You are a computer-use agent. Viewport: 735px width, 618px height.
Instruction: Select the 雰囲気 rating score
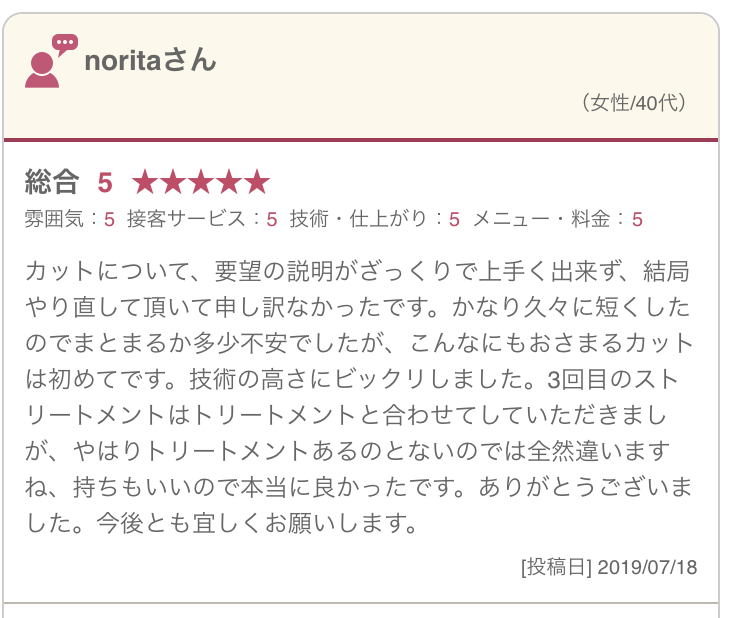(x=109, y=219)
